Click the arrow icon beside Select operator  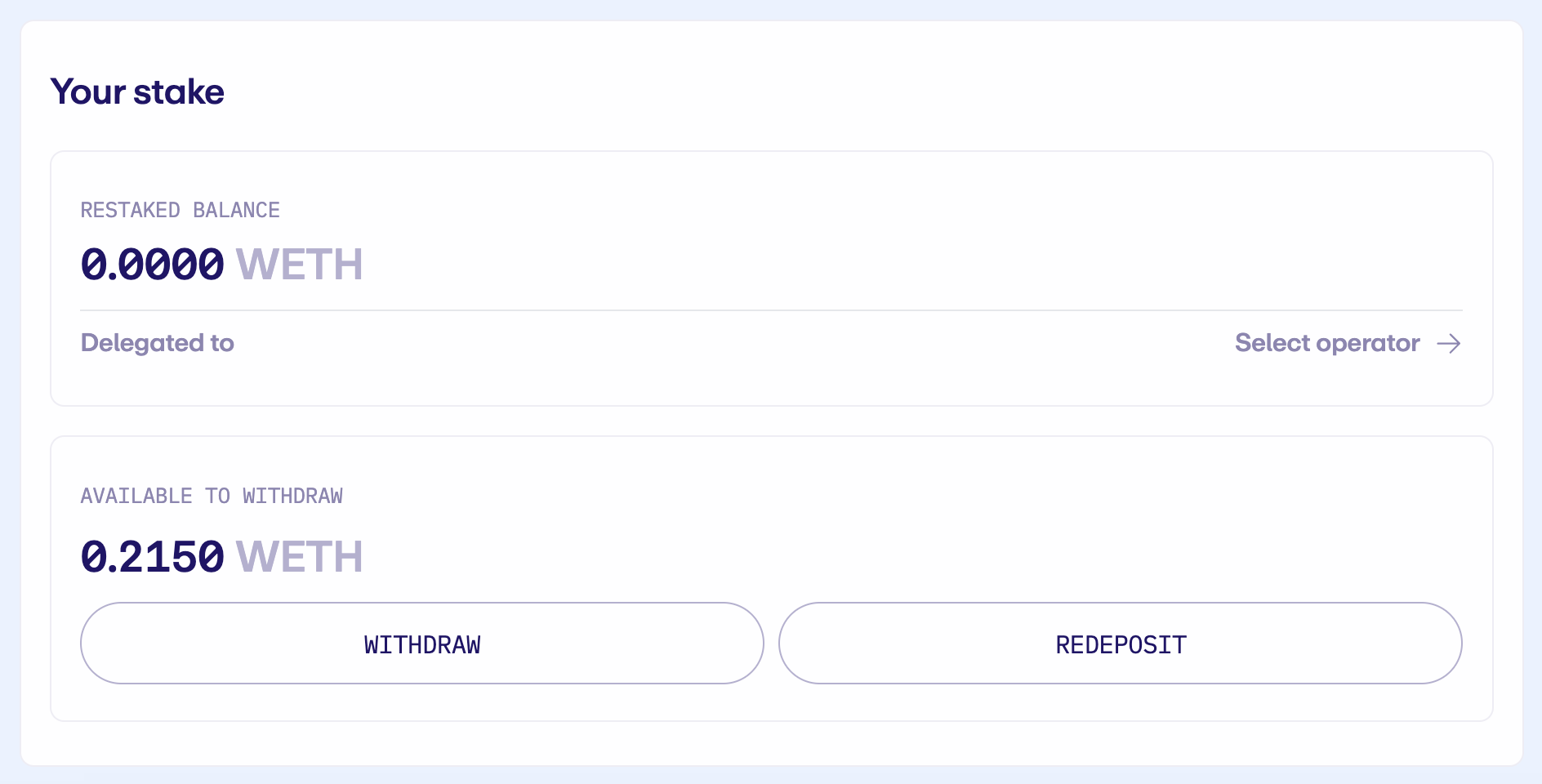[x=1449, y=343]
